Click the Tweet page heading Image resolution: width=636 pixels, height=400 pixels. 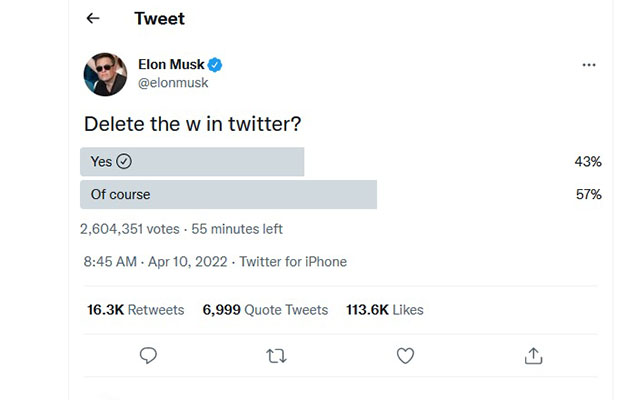tap(159, 18)
